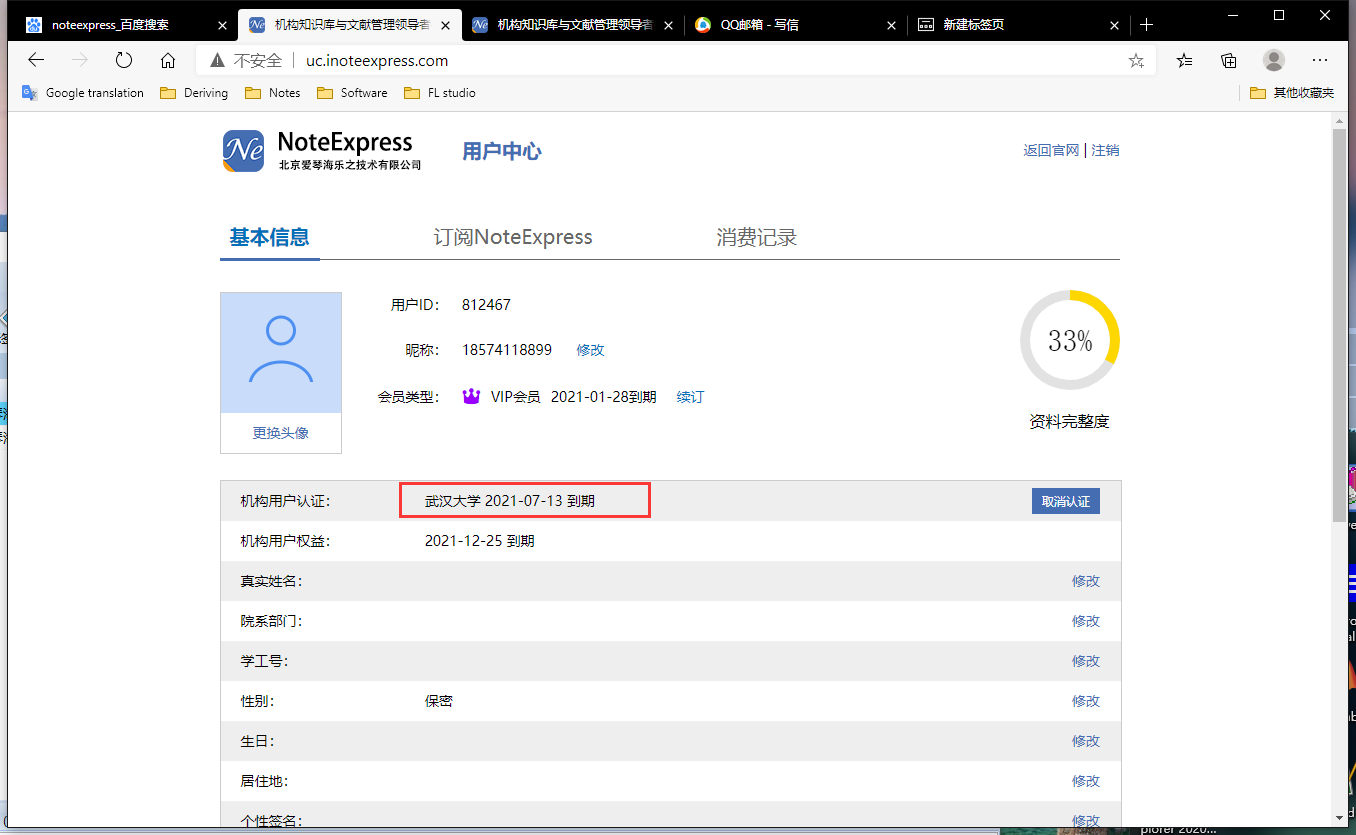Click the 用户中心 heading
This screenshot has width=1356, height=835.
pyautogui.click(x=502, y=151)
